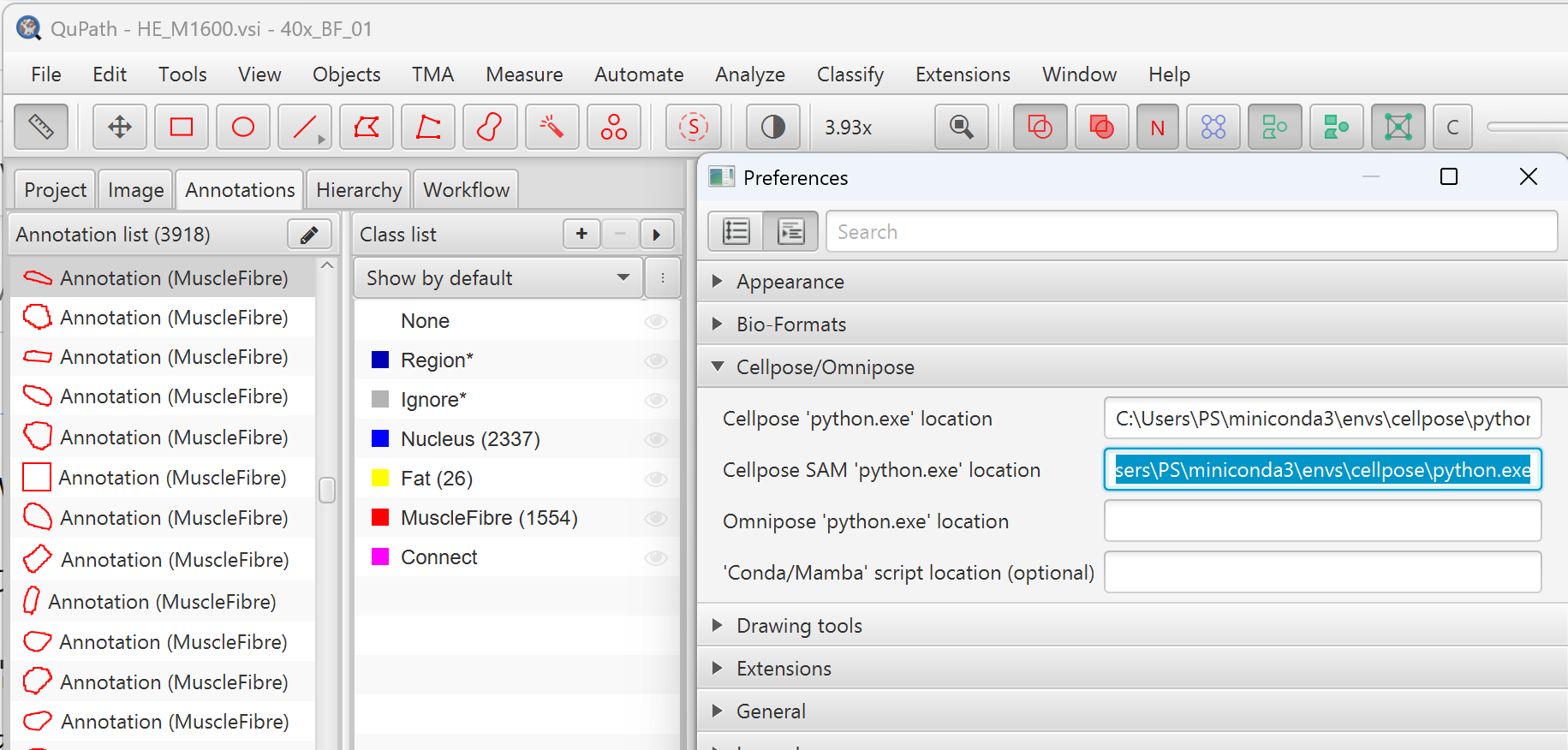The height and width of the screenshot is (750, 1568).
Task: Select the Rectangle annotation tool
Action: click(x=182, y=128)
